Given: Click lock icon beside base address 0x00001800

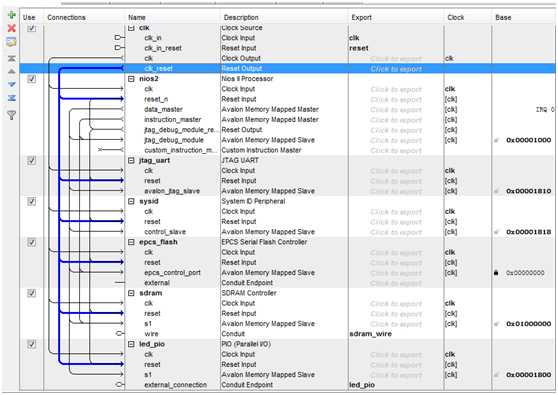Looking at the screenshot, I should [497, 375].
